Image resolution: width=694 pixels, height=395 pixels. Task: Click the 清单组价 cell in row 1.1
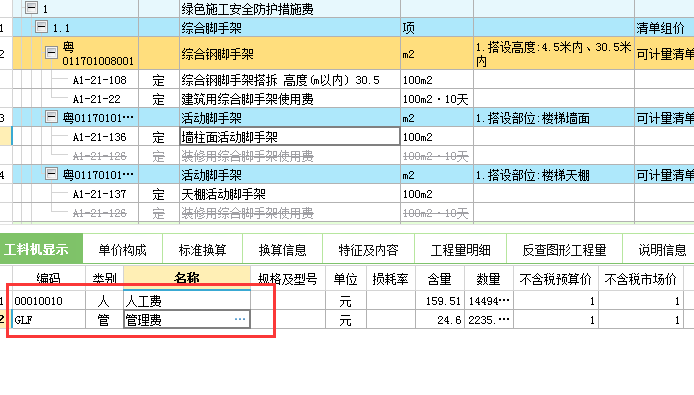tap(664, 28)
